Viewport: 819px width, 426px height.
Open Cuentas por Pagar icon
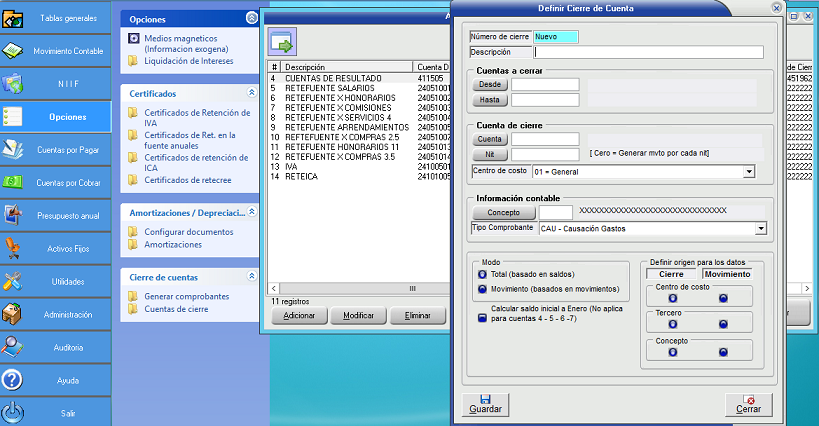coord(13,149)
